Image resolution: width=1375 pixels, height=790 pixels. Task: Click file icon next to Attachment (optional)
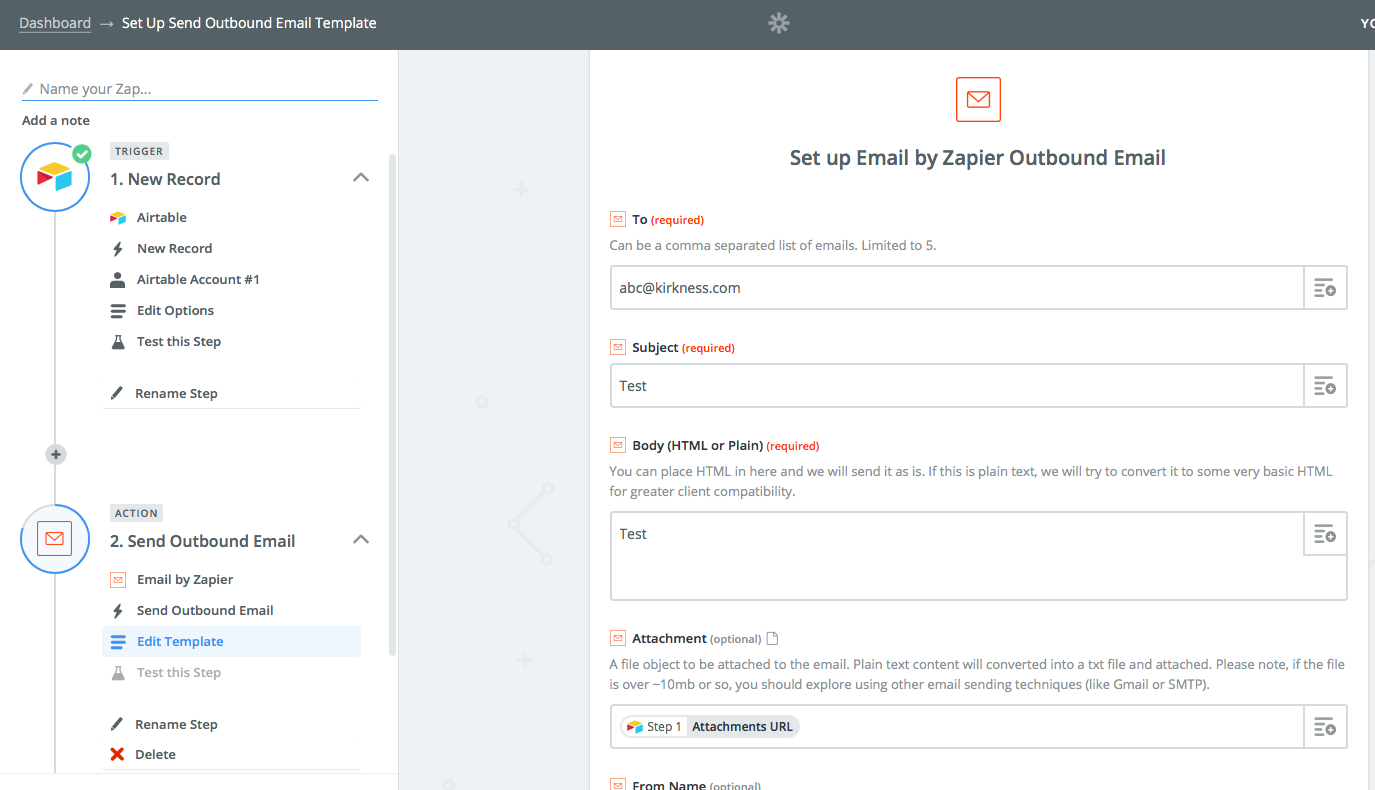[771, 638]
